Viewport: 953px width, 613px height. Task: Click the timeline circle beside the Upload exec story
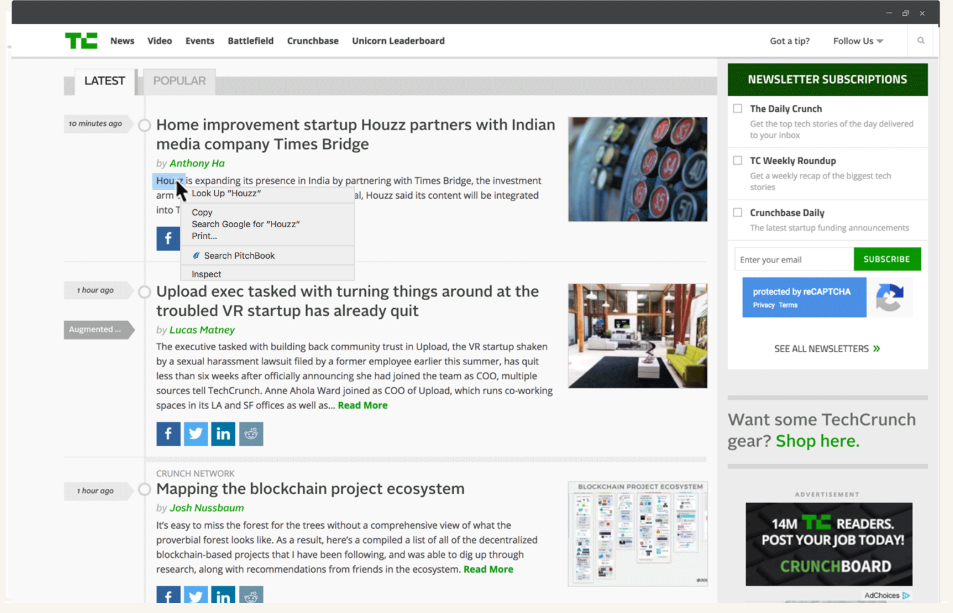pos(144,292)
